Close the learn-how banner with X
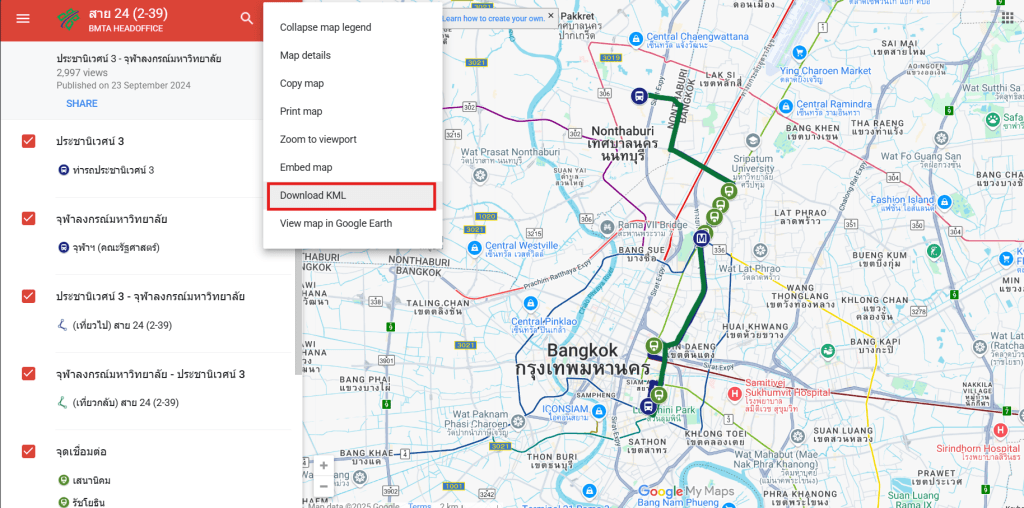This screenshot has height=508, width=1024. click(551, 15)
